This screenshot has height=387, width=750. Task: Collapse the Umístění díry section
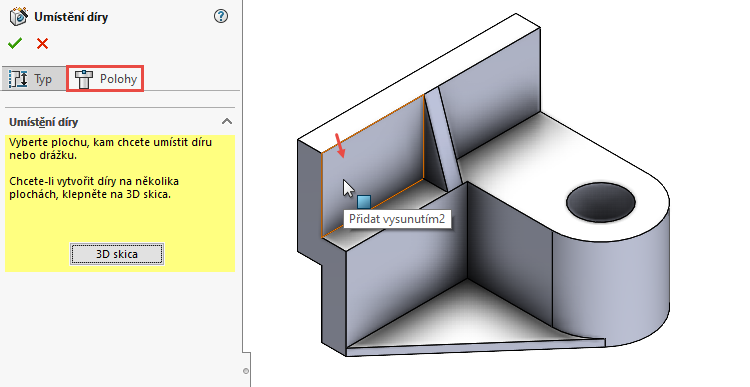(x=227, y=122)
